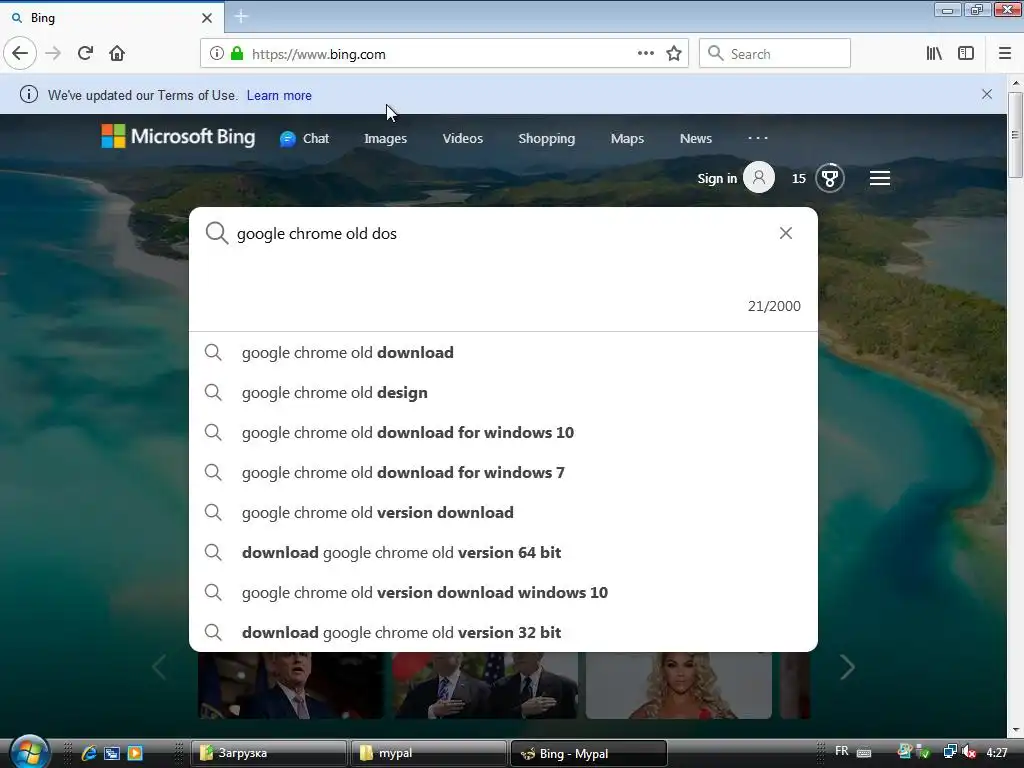Open the FR language indicator
The height and width of the screenshot is (768, 1024).
tap(842, 751)
